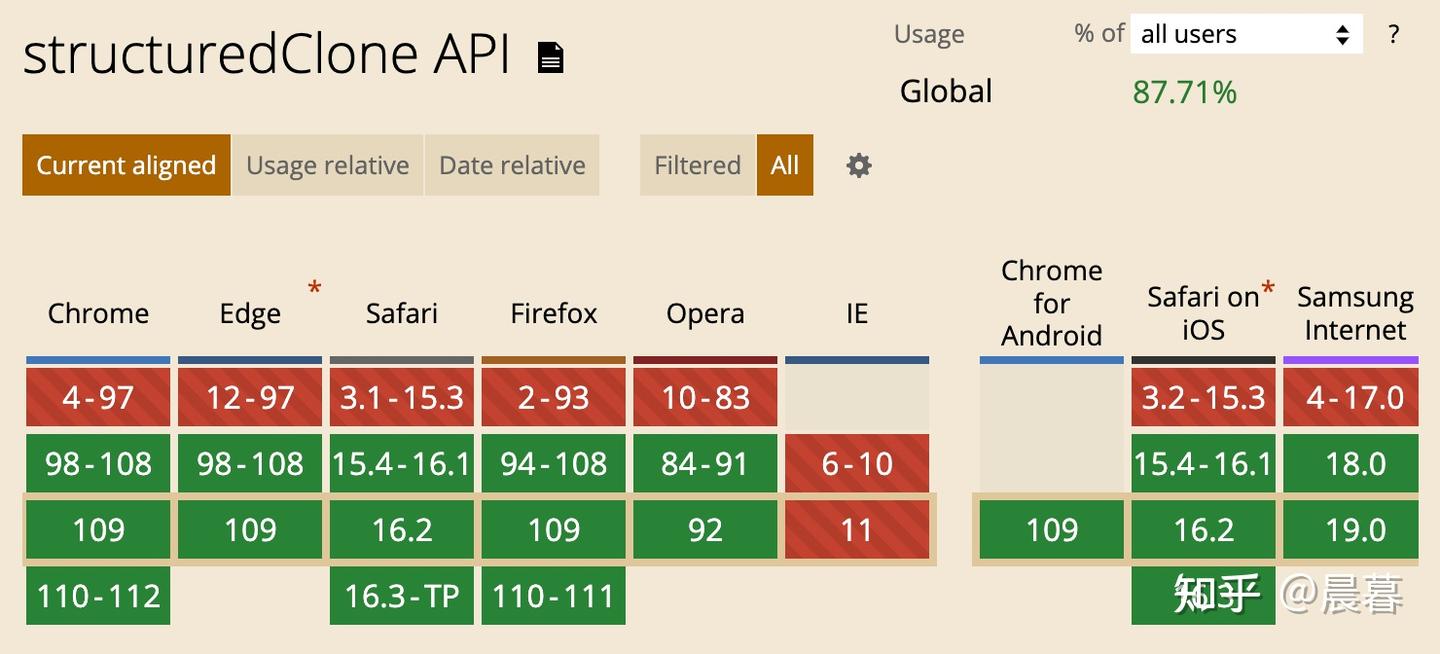Open the 'all users' usage dropdown
The image size is (1440, 654).
1246,34
